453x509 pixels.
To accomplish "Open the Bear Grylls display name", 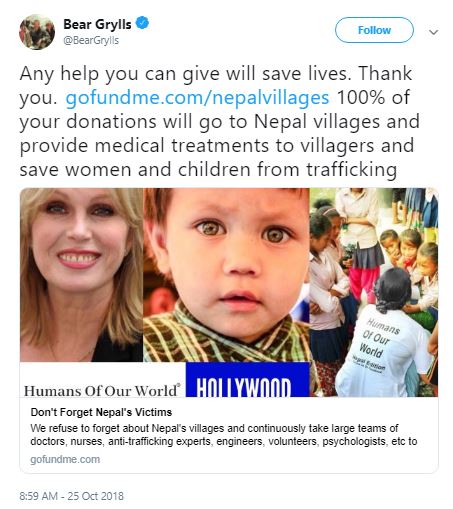I will coord(97,24).
